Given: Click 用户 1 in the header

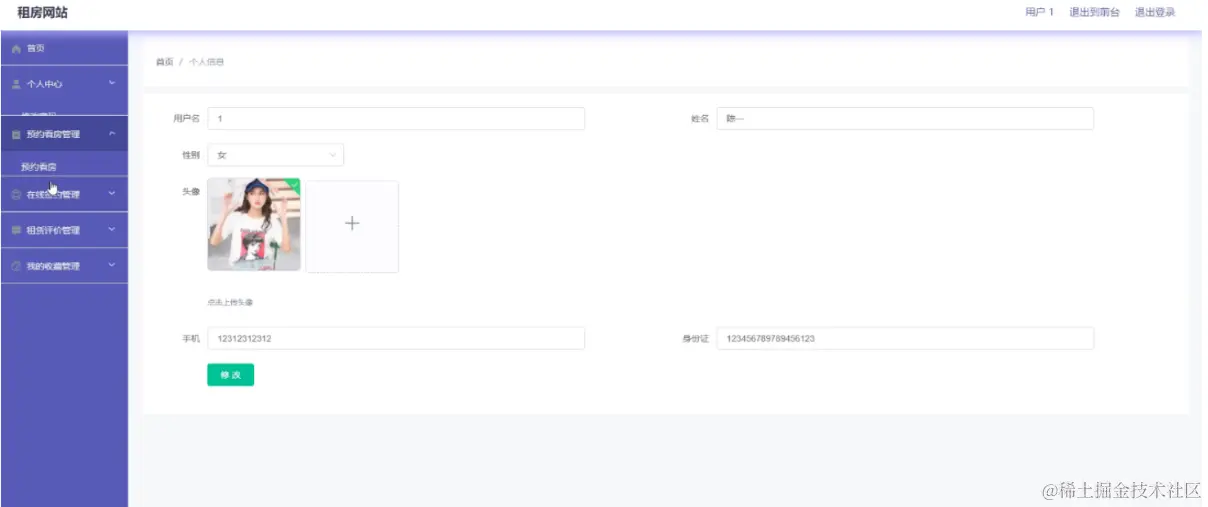Looking at the screenshot, I should coord(1039,12).
